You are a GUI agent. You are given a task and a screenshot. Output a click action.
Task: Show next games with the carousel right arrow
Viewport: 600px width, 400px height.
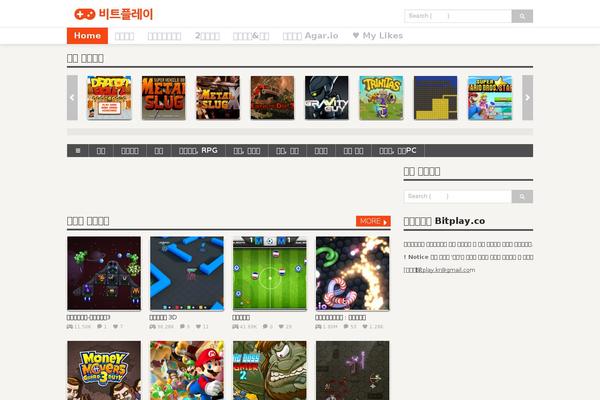(x=527, y=98)
